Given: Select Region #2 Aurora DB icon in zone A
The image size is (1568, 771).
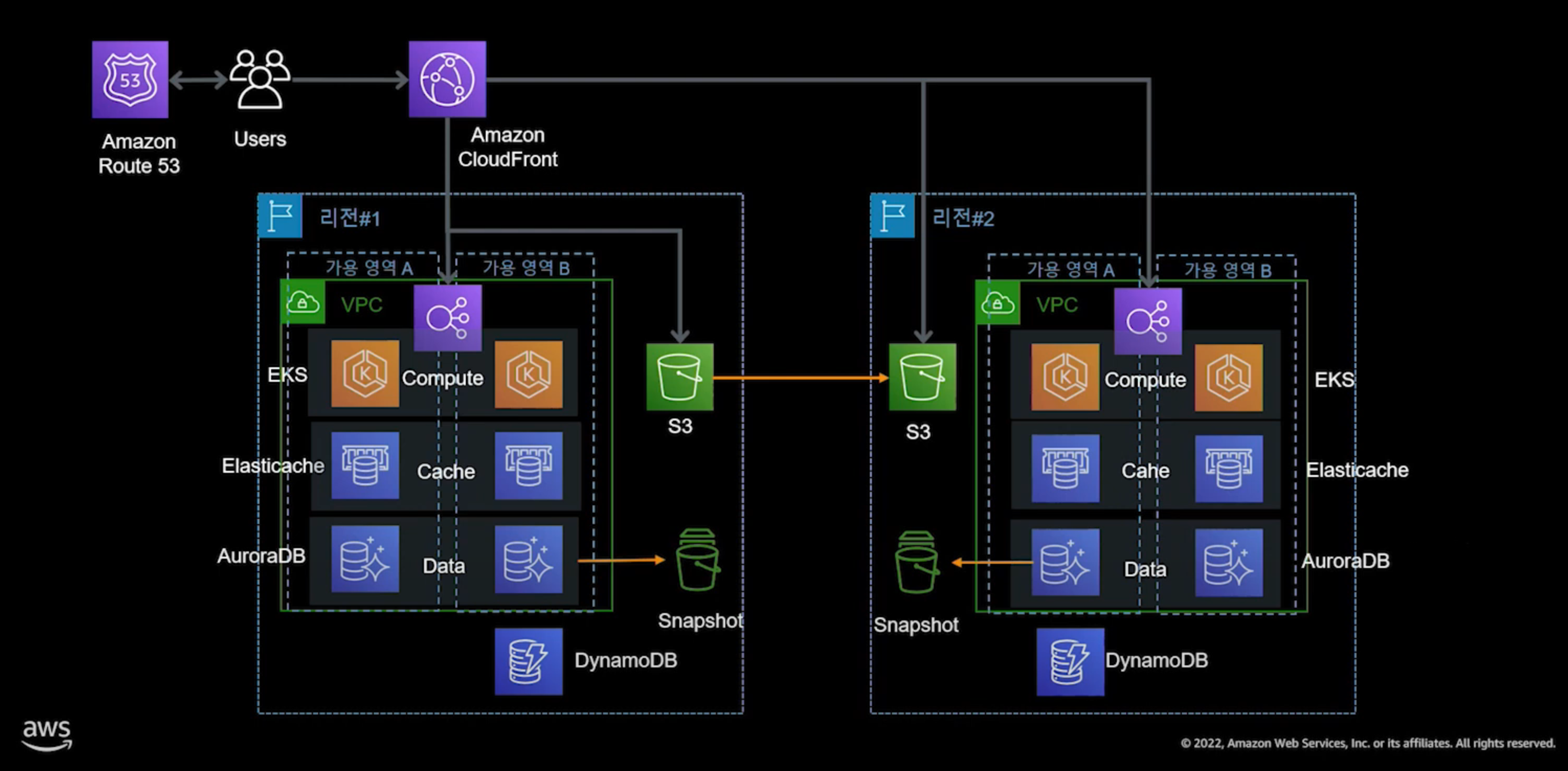Looking at the screenshot, I should pos(1065,562).
